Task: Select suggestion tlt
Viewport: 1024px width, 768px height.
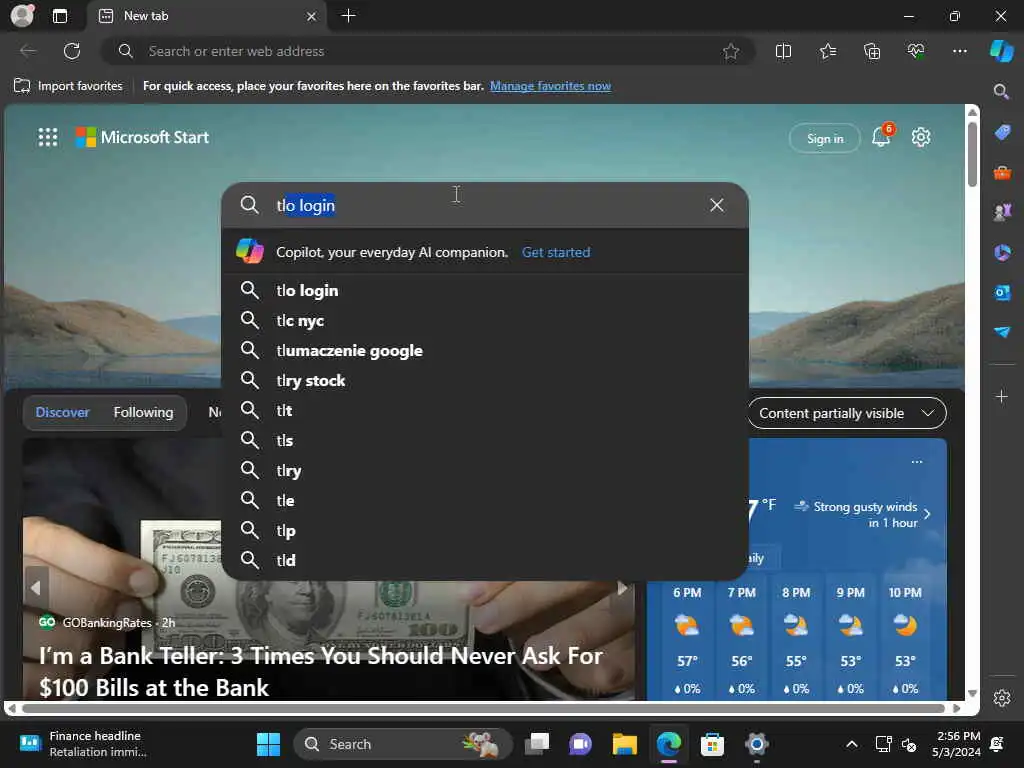Action: click(485, 410)
